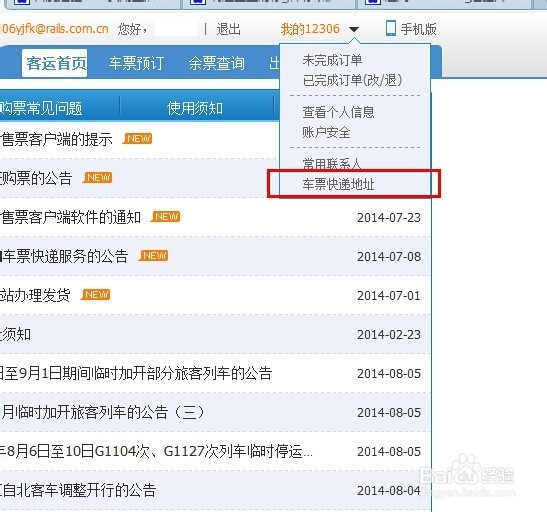Switch to the 购票常见问题 section tab
The height and width of the screenshot is (512, 547).
click(x=41, y=108)
